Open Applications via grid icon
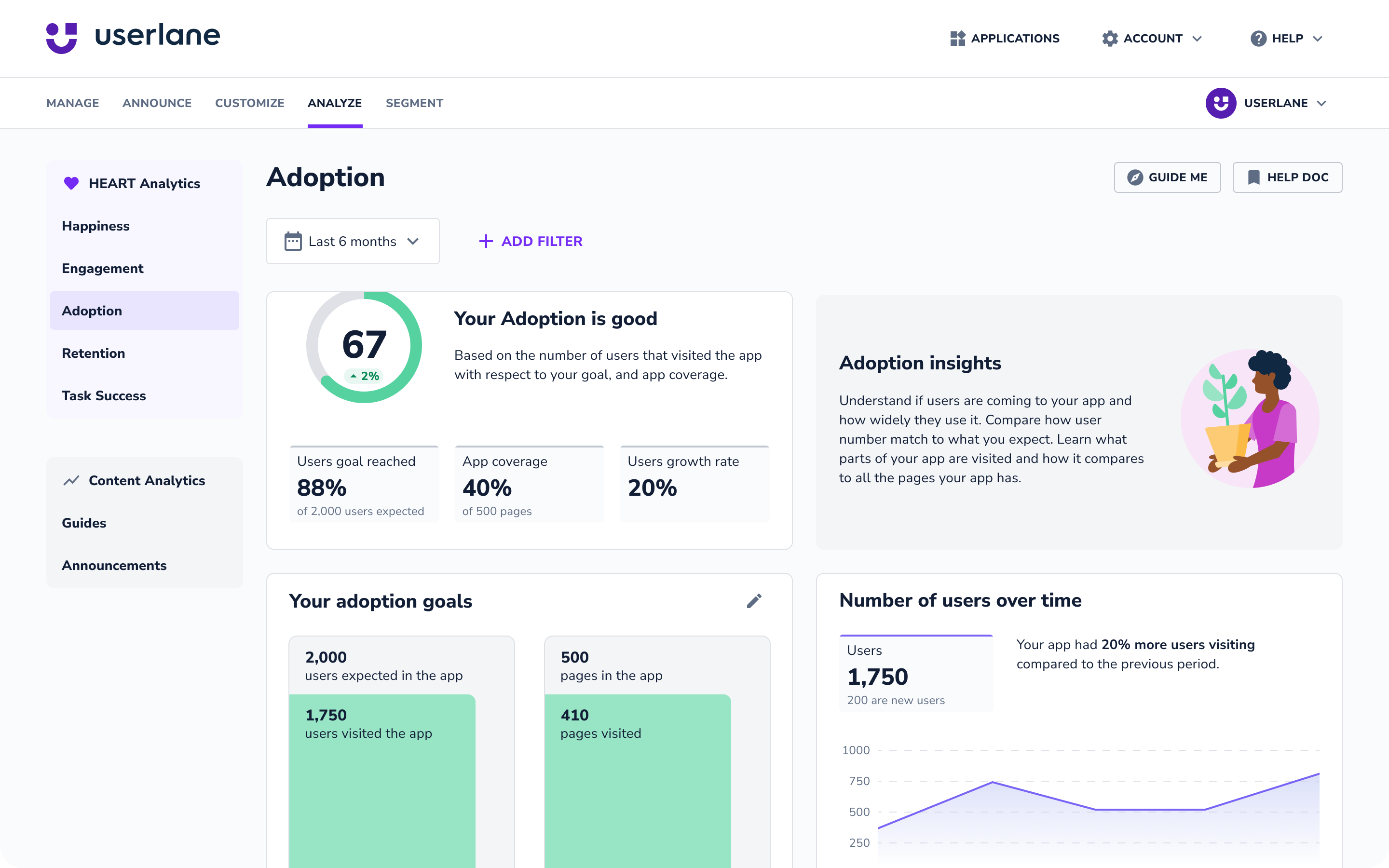This screenshot has height=868, width=1389. (957, 39)
